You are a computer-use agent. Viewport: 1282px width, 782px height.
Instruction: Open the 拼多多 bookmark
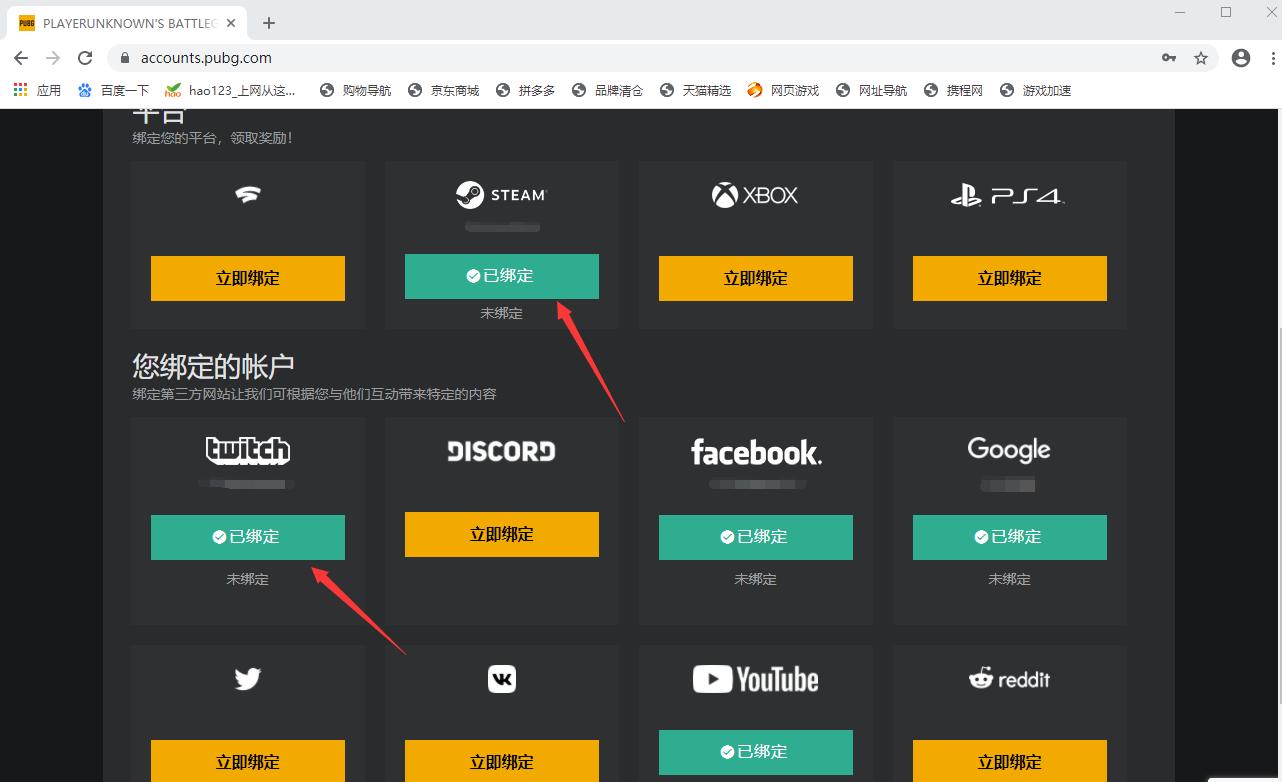(x=525, y=90)
